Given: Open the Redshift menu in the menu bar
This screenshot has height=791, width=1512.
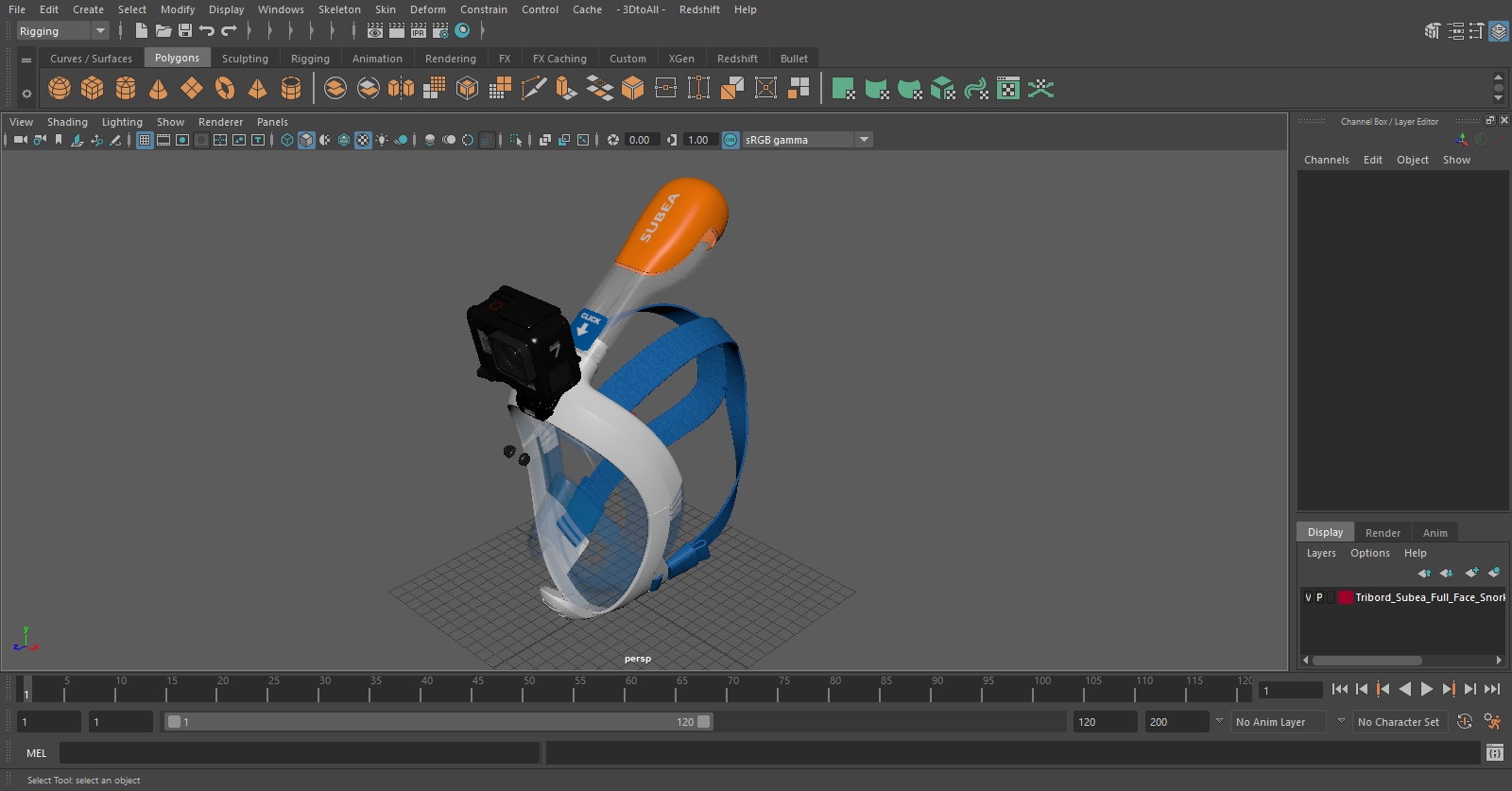Looking at the screenshot, I should pyautogui.click(x=699, y=9).
